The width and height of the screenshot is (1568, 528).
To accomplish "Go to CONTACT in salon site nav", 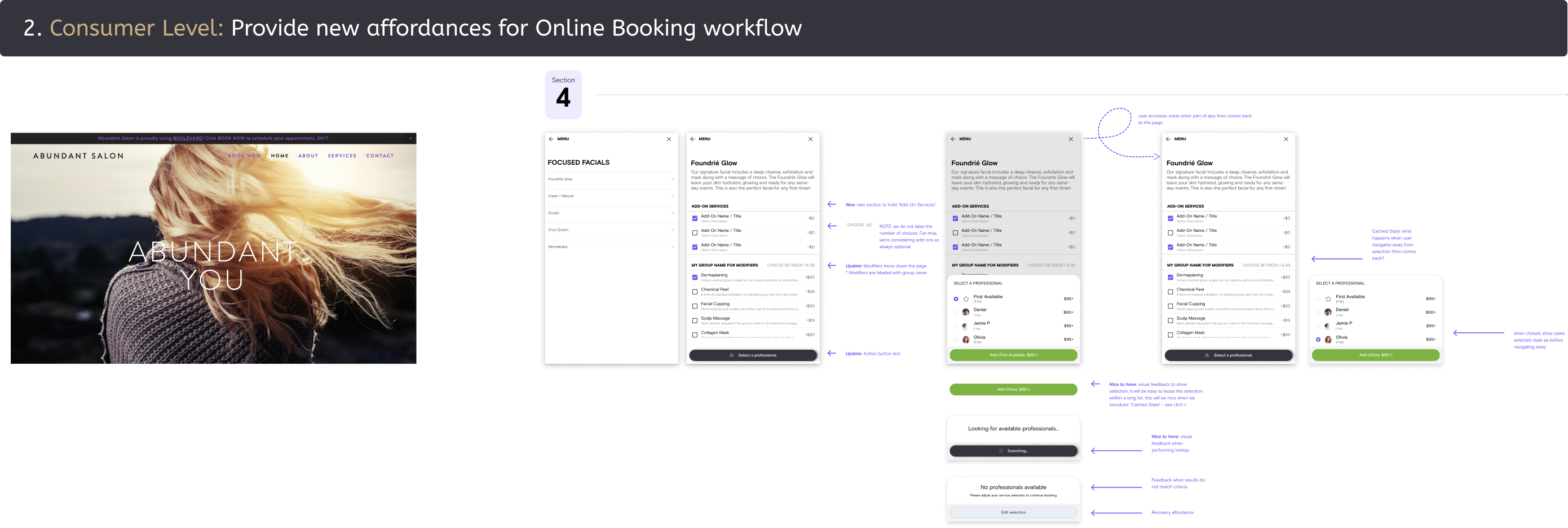I will coord(380,156).
